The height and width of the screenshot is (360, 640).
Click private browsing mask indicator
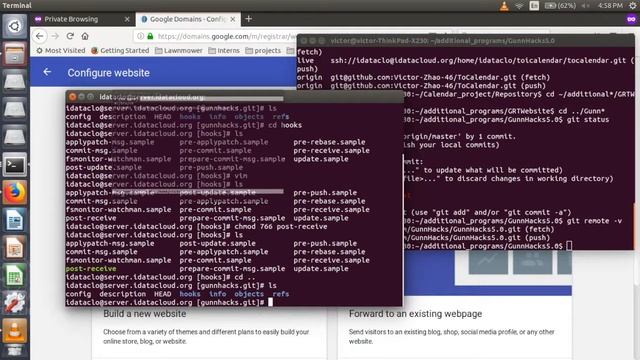tap(631, 19)
